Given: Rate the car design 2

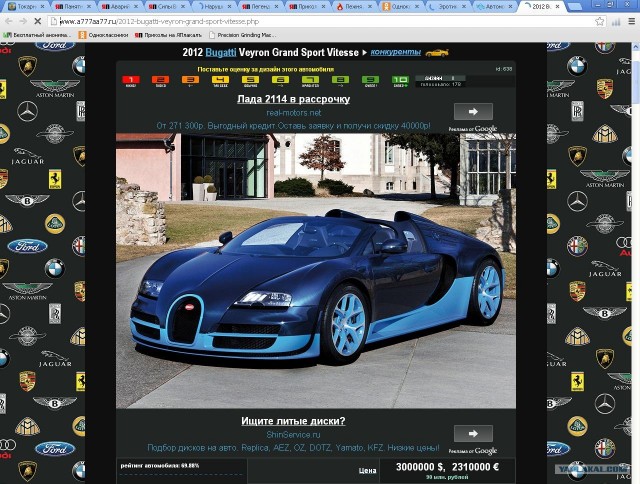Looking at the screenshot, I should point(161,81).
